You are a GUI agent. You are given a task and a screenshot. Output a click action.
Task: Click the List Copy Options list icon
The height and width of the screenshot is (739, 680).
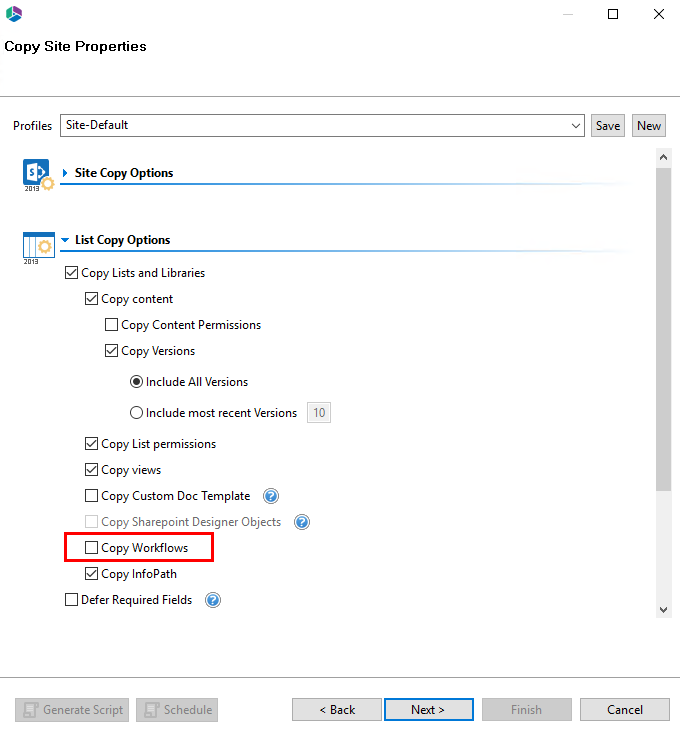[x=38, y=244]
